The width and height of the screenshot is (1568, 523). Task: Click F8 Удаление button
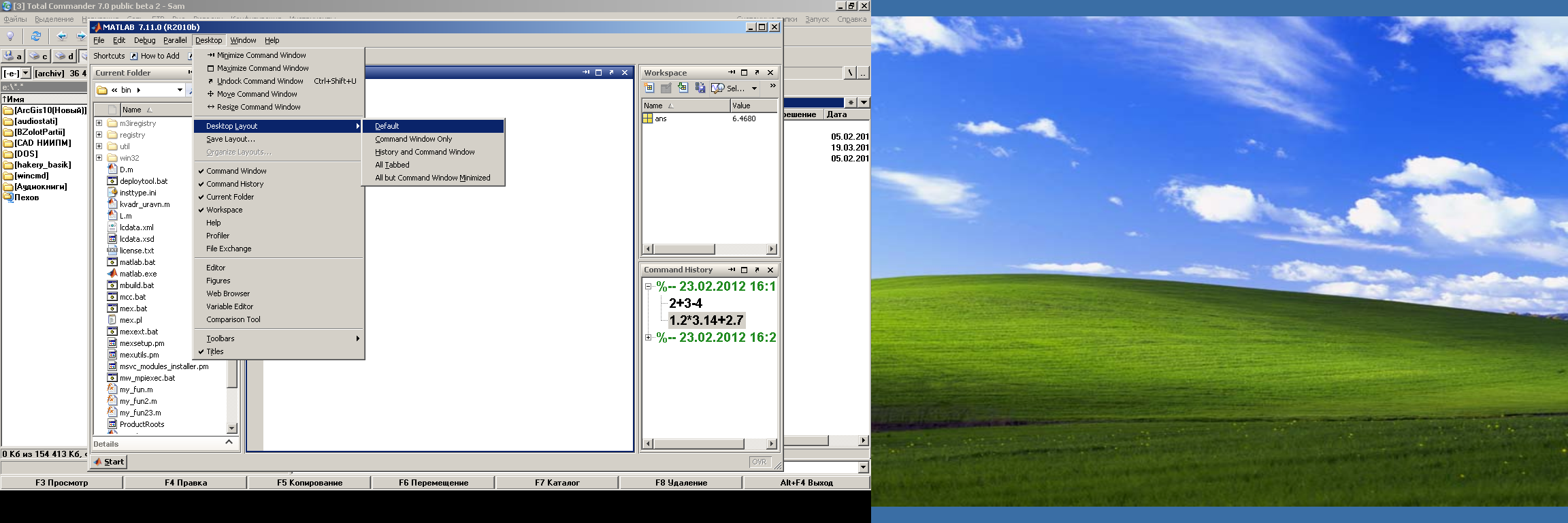(681, 482)
